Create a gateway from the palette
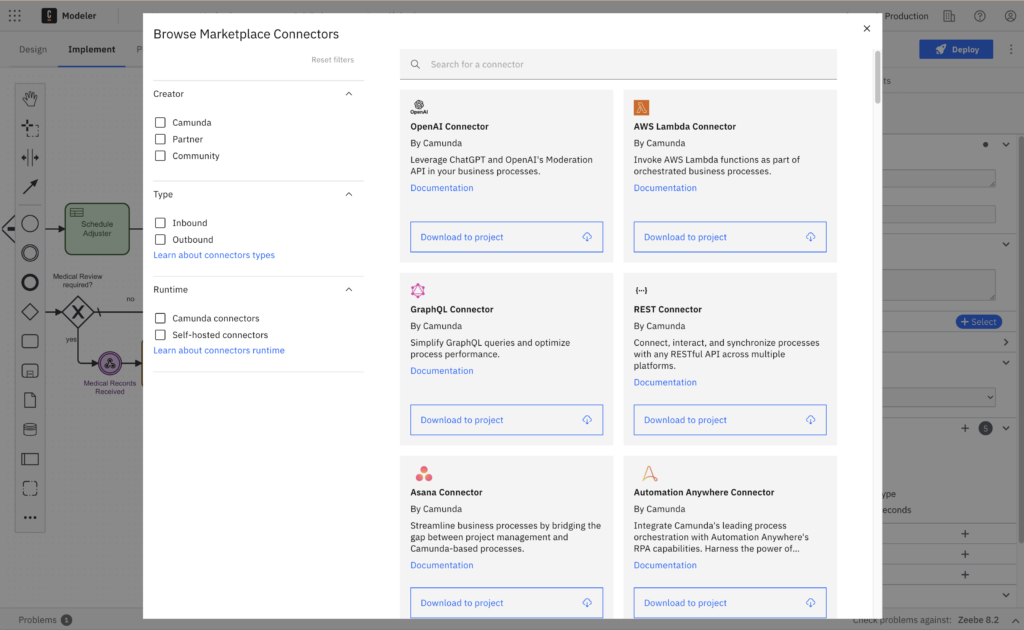The height and width of the screenshot is (630, 1024). pos(30,312)
